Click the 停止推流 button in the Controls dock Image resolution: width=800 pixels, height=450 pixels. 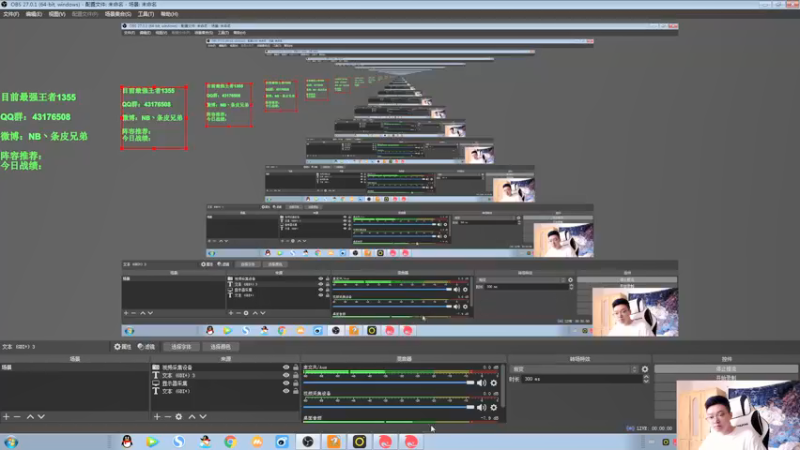click(726, 369)
